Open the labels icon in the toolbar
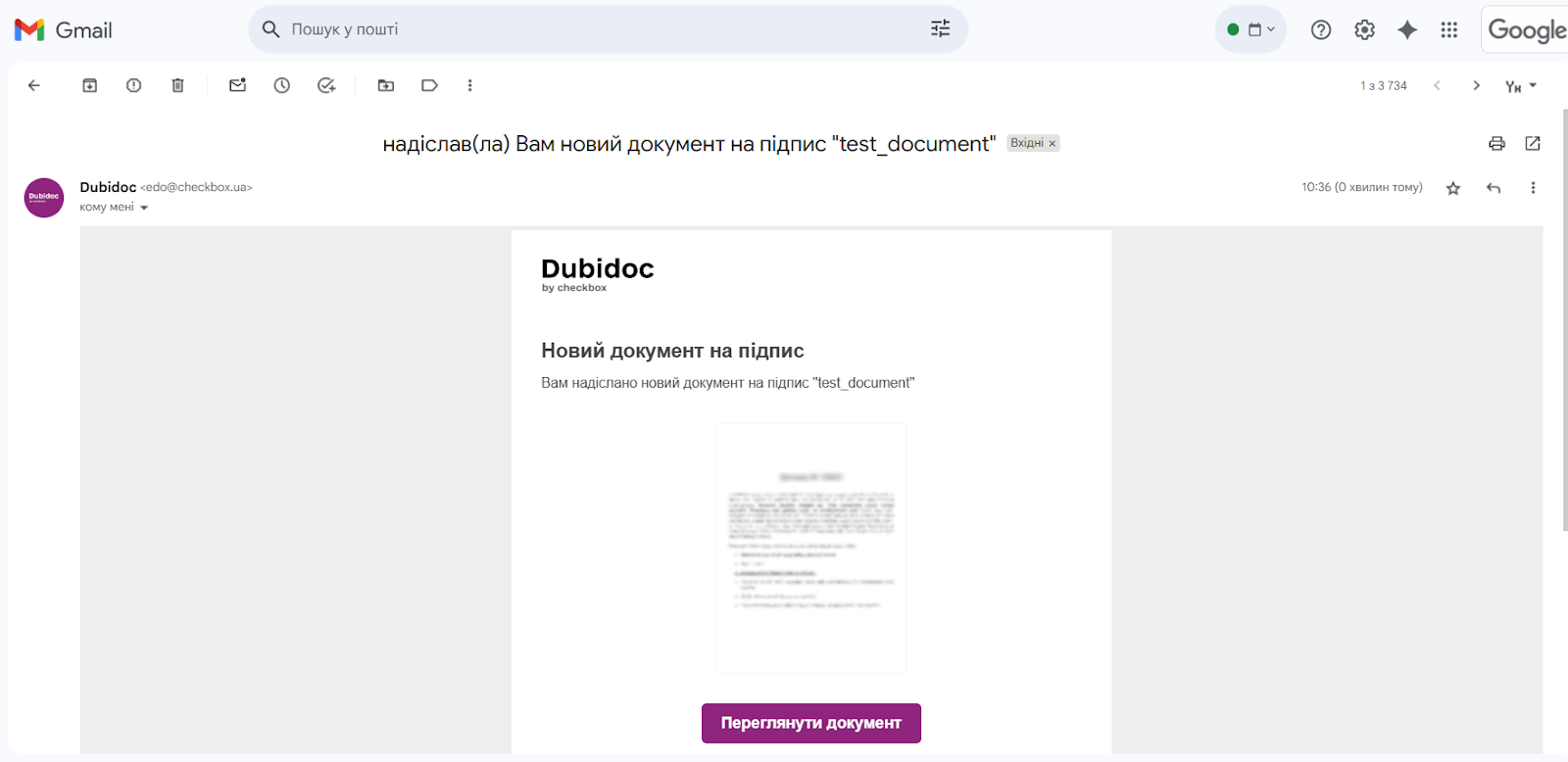The image size is (1568, 762). coord(429,86)
